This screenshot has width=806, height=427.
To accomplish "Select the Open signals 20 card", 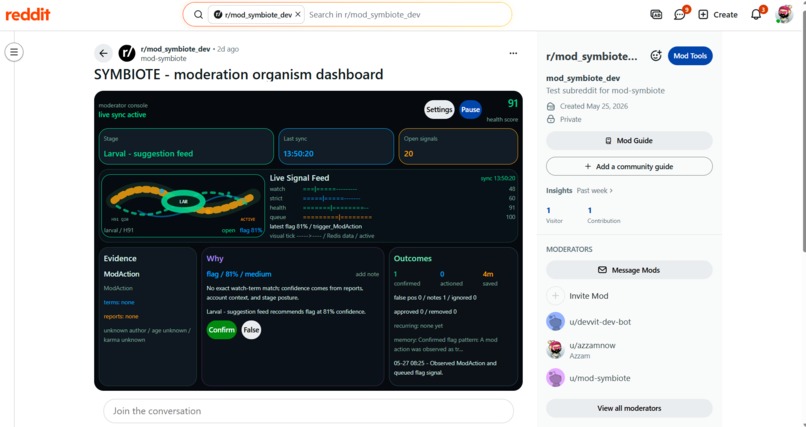I will (x=458, y=146).
